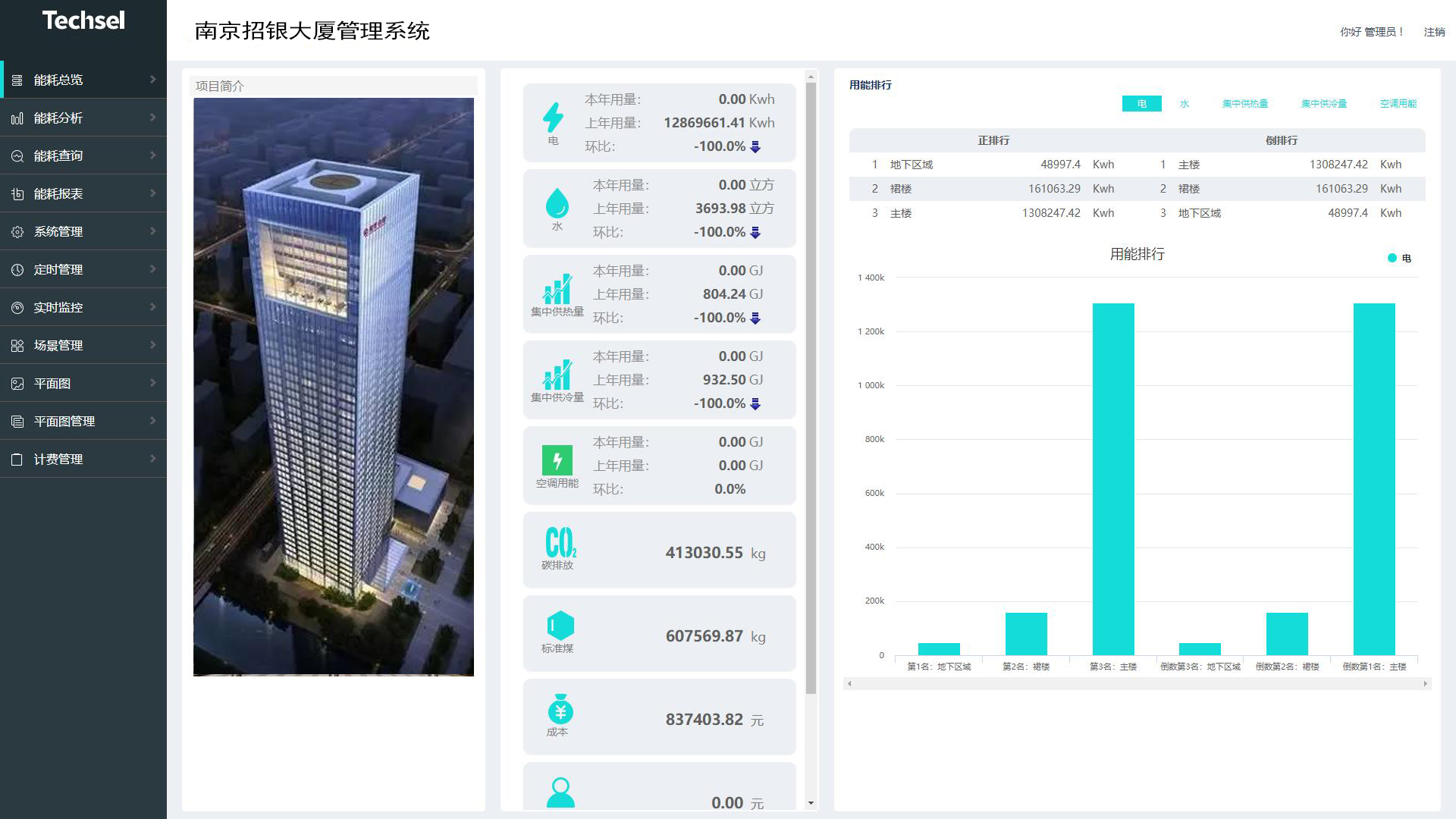1456x819 pixels.
Task: Open the 空调用能 ranking tab
Action: point(1398,104)
